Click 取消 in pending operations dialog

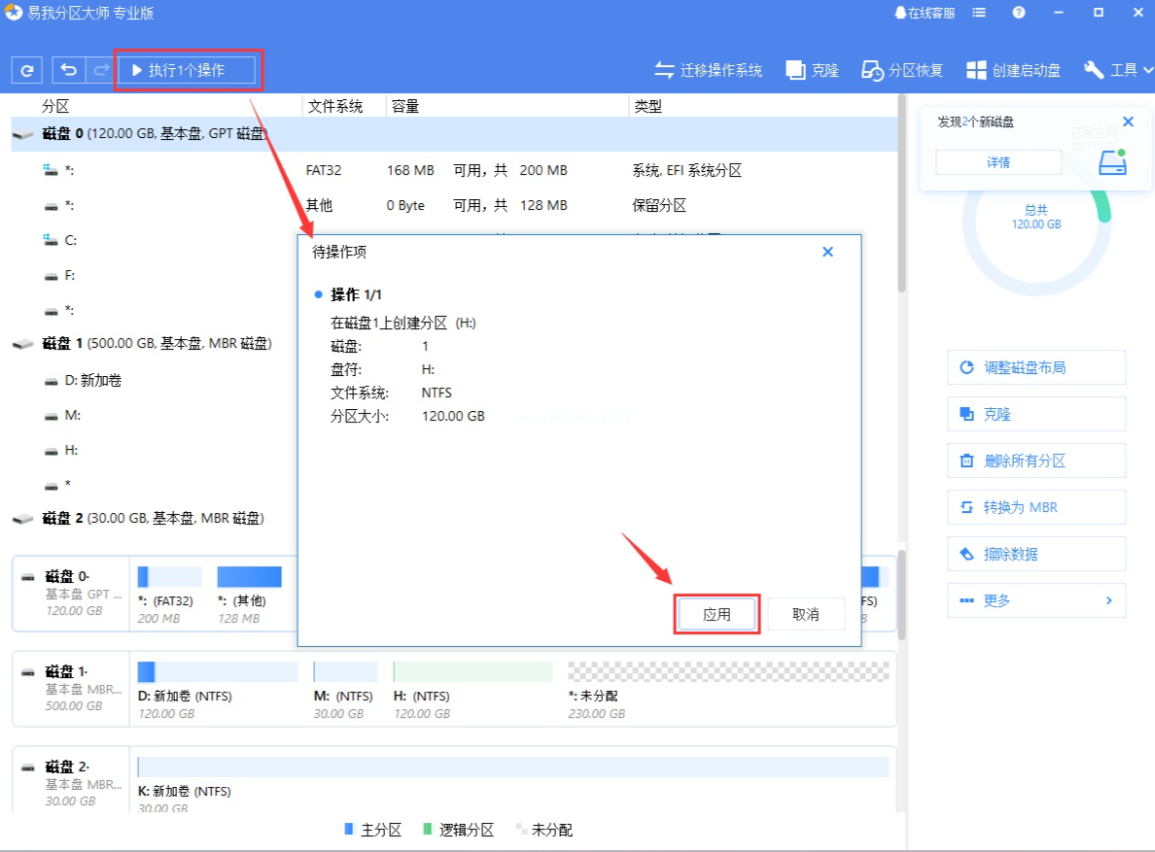point(805,615)
